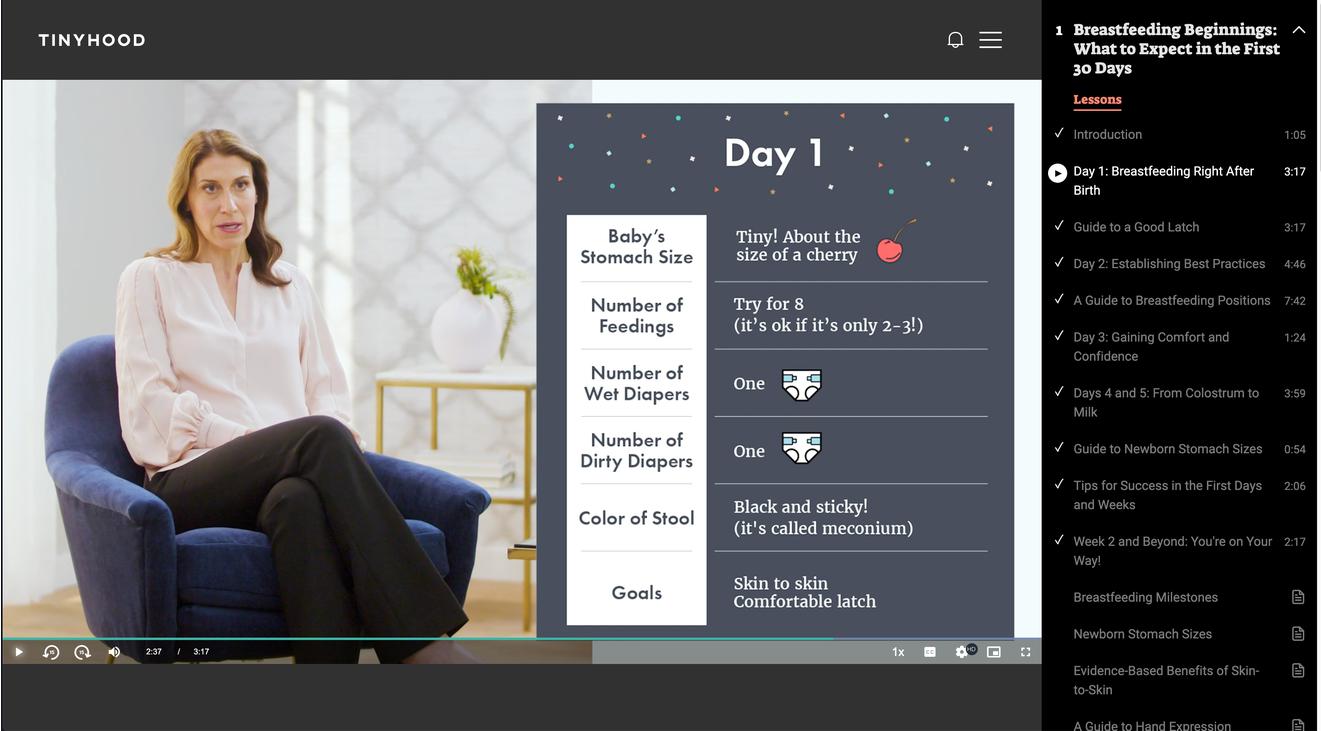The height and width of the screenshot is (731, 1321).
Task: Open video quality settings gear
Action: point(962,652)
